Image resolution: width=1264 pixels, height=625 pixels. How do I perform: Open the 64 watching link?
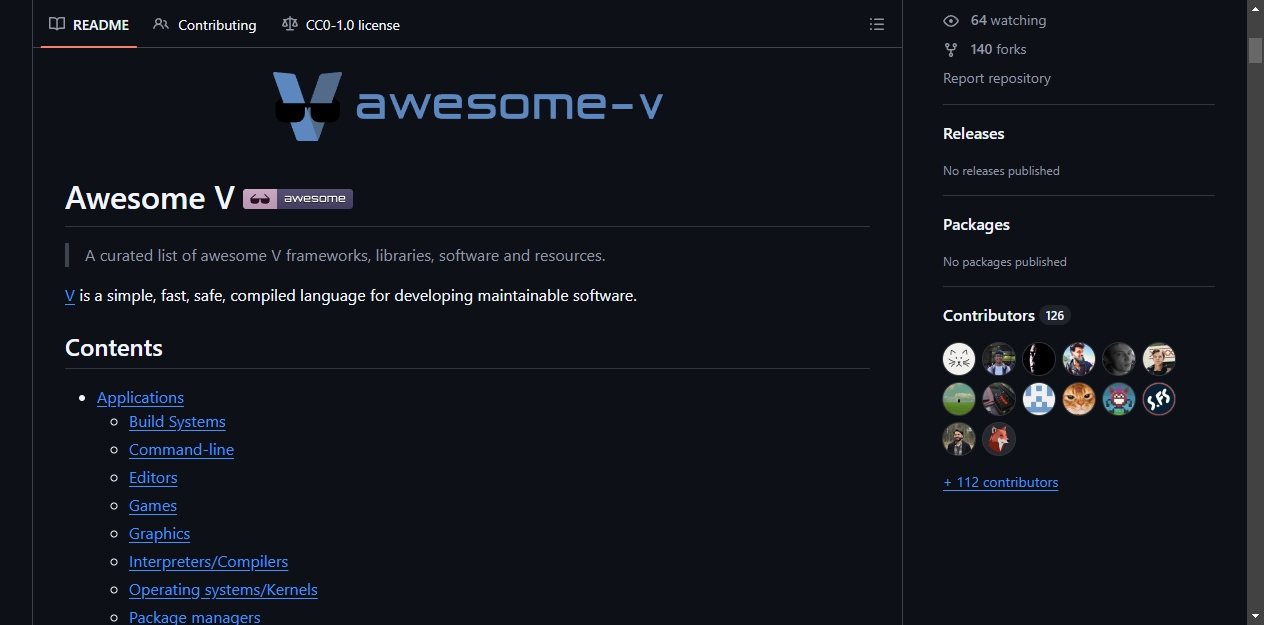pos(1008,21)
